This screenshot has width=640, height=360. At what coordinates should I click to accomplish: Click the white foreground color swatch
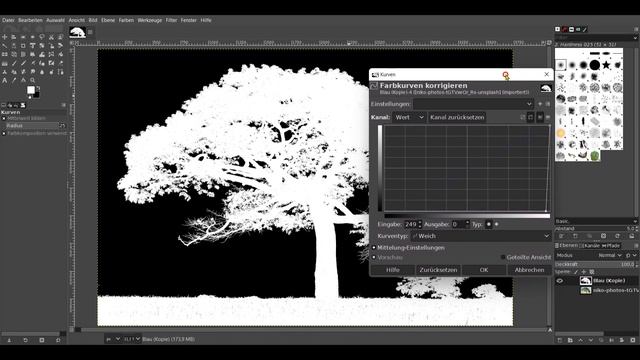pos(31,90)
